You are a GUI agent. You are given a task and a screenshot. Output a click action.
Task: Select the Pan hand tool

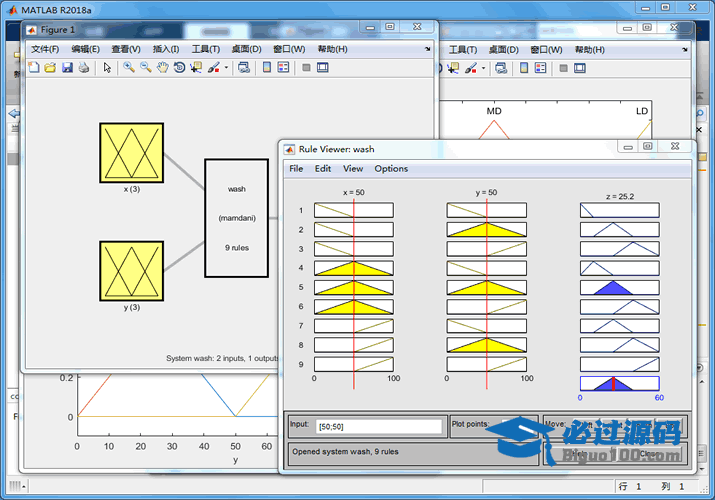(163, 67)
